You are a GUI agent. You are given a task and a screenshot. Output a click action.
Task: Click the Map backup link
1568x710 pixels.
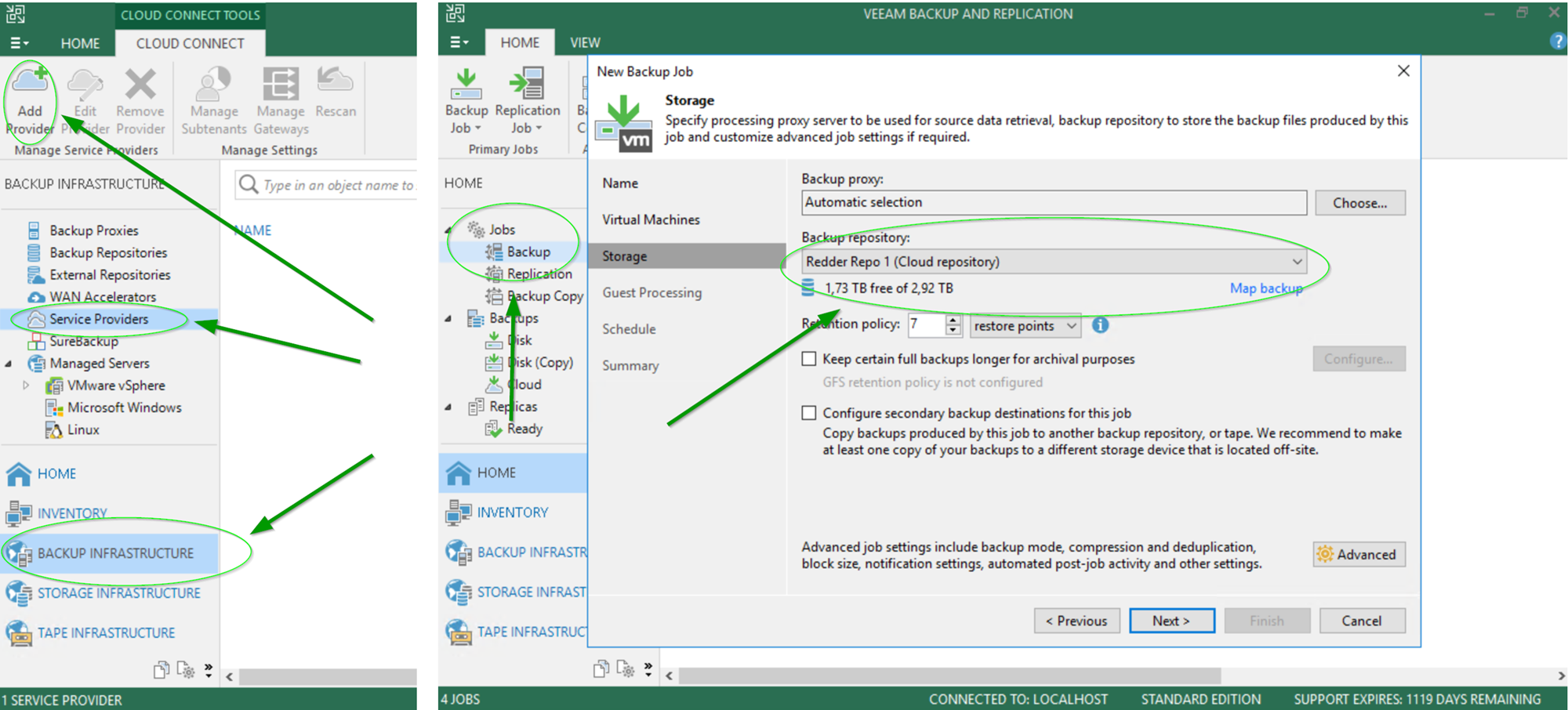tap(1265, 288)
